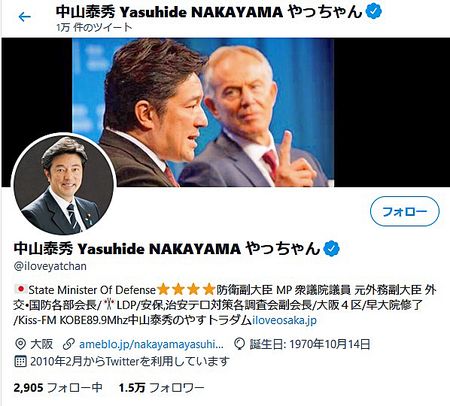Open the ameblo.jp/nakayamayasuhi... website link
The image size is (450, 406).
[151, 344]
